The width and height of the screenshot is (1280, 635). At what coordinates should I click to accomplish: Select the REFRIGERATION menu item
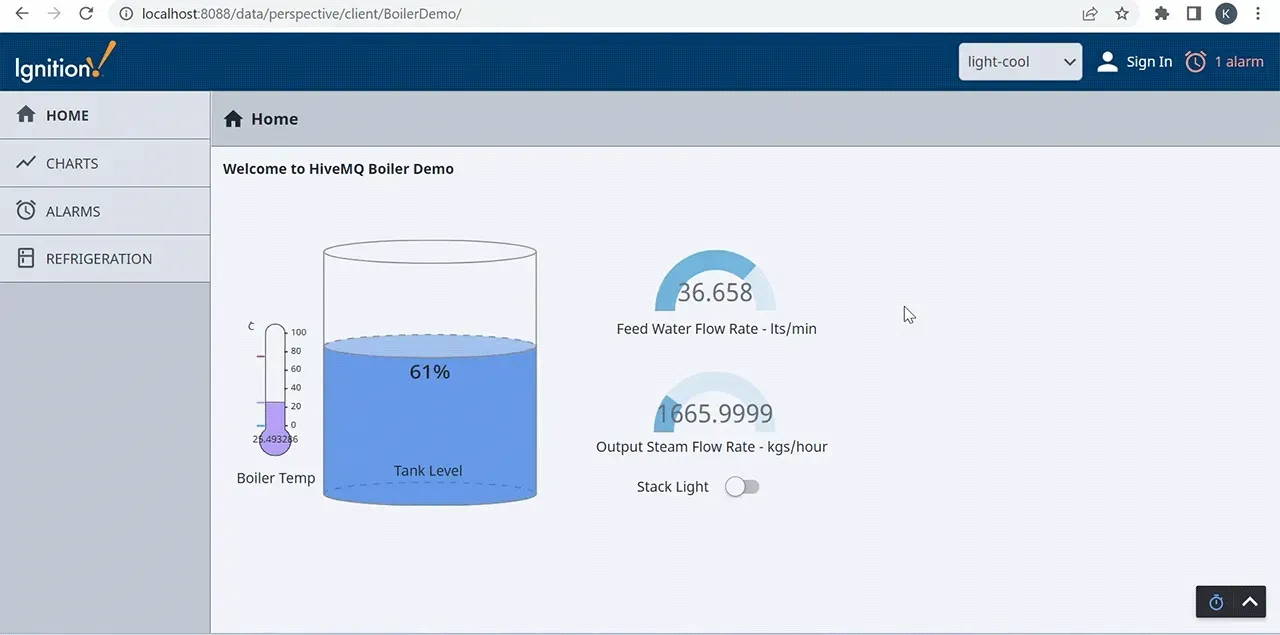click(x=105, y=259)
